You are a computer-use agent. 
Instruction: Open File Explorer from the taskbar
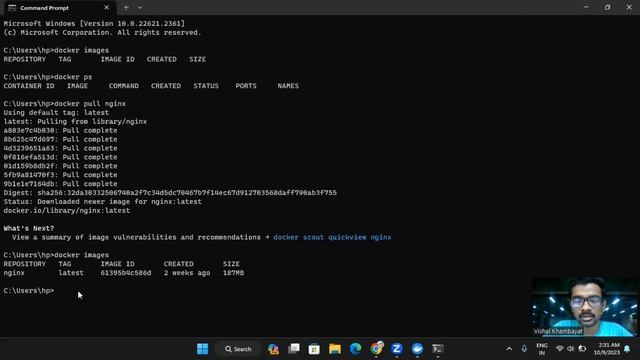pos(335,349)
